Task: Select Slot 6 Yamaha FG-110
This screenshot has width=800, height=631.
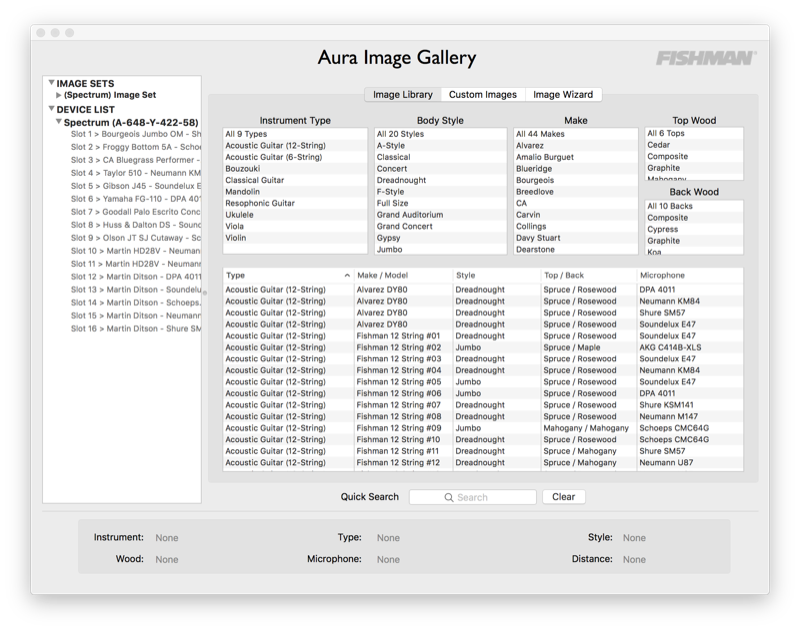Action: (136, 199)
